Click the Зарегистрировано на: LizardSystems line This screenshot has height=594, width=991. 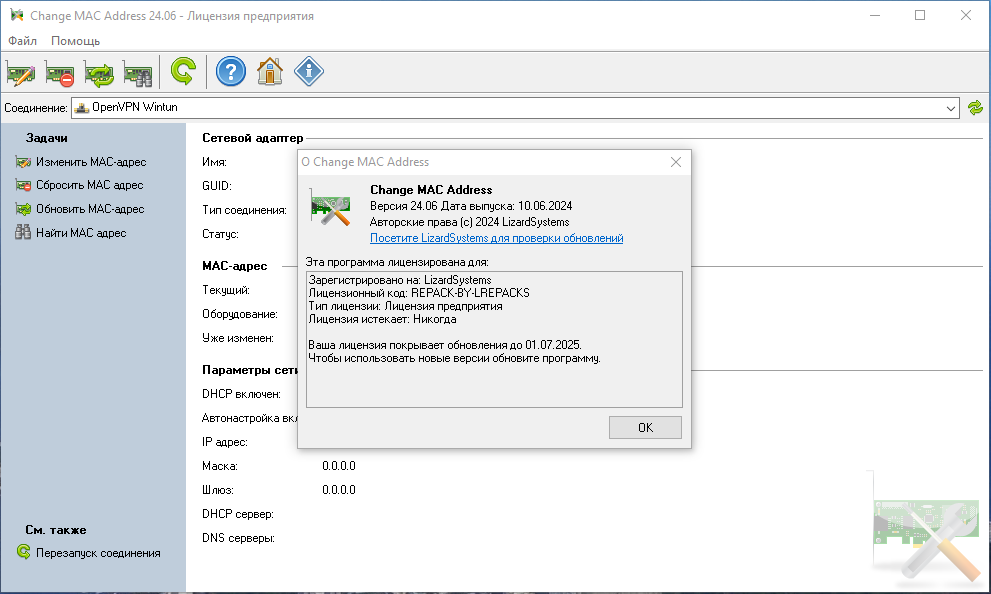tap(399, 280)
